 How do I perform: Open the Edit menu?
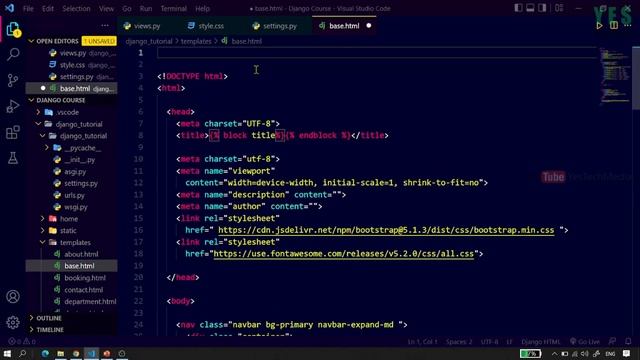click(x=48, y=9)
